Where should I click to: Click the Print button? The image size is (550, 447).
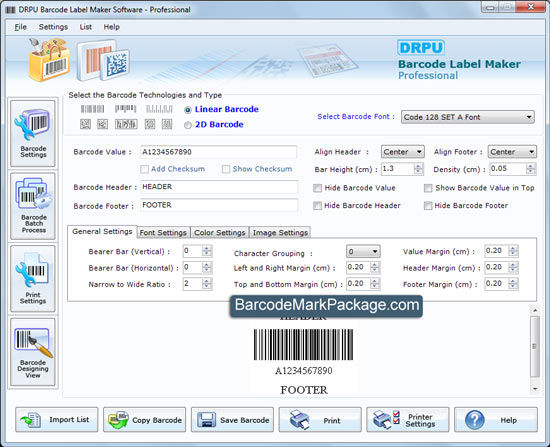pos(320,420)
